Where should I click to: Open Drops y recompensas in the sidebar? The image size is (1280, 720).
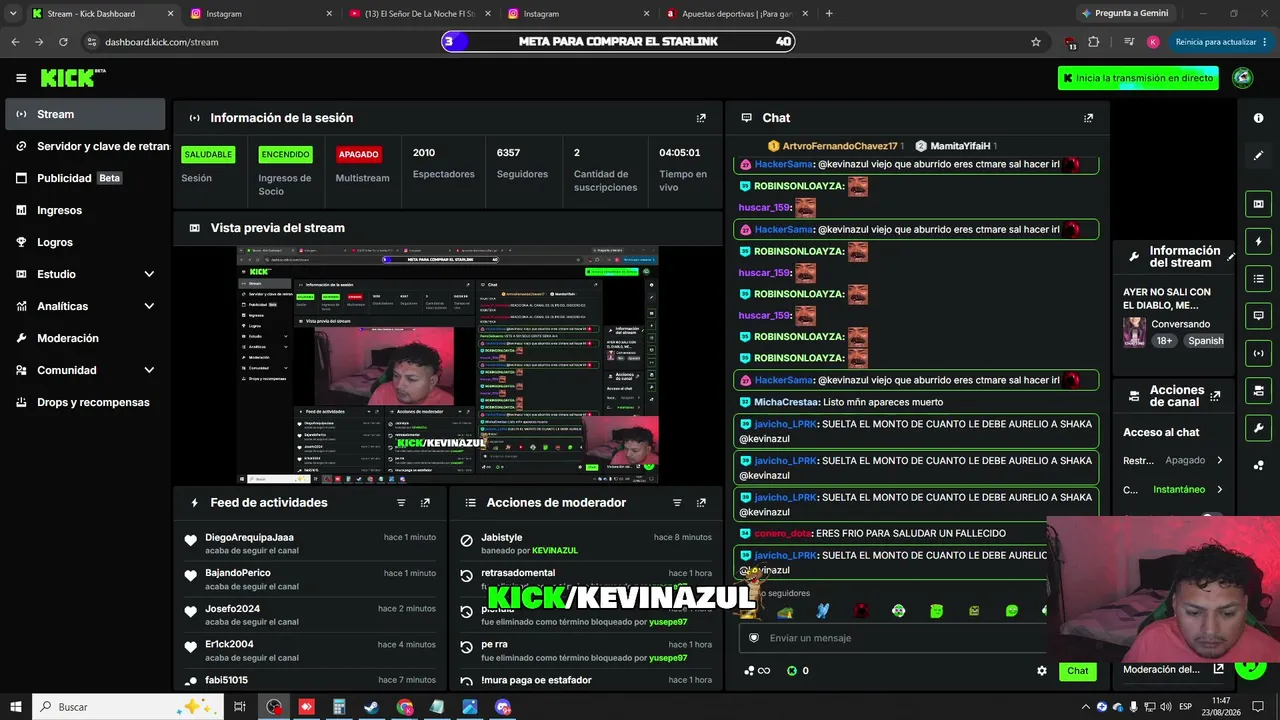pyautogui.click(x=85, y=402)
